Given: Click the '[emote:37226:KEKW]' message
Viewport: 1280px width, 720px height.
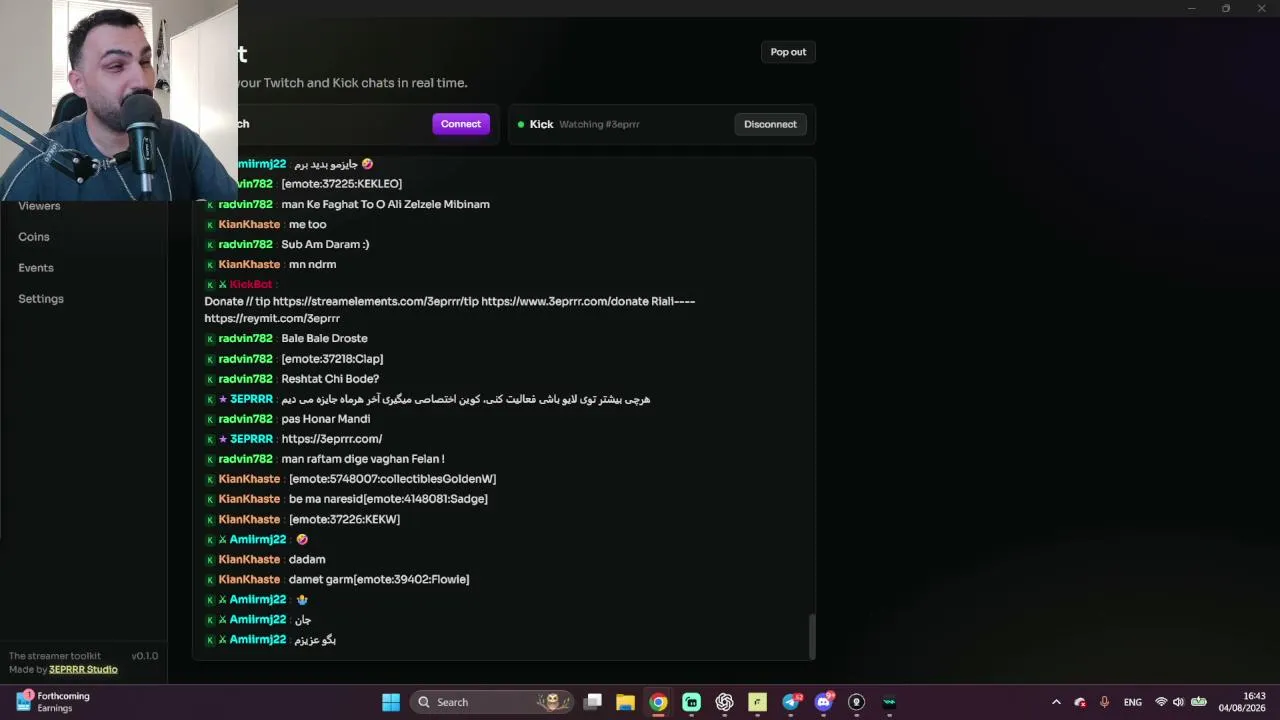Looking at the screenshot, I should click(344, 519).
